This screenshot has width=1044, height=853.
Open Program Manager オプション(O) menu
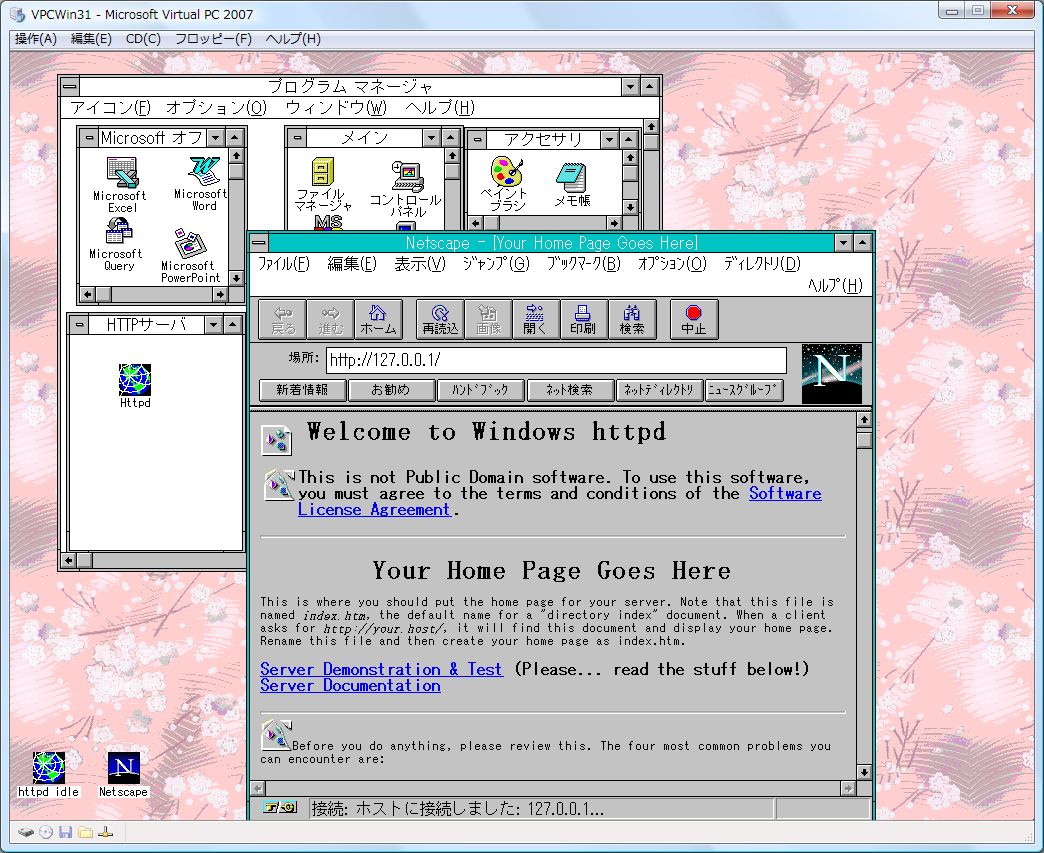[x=216, y=107]
